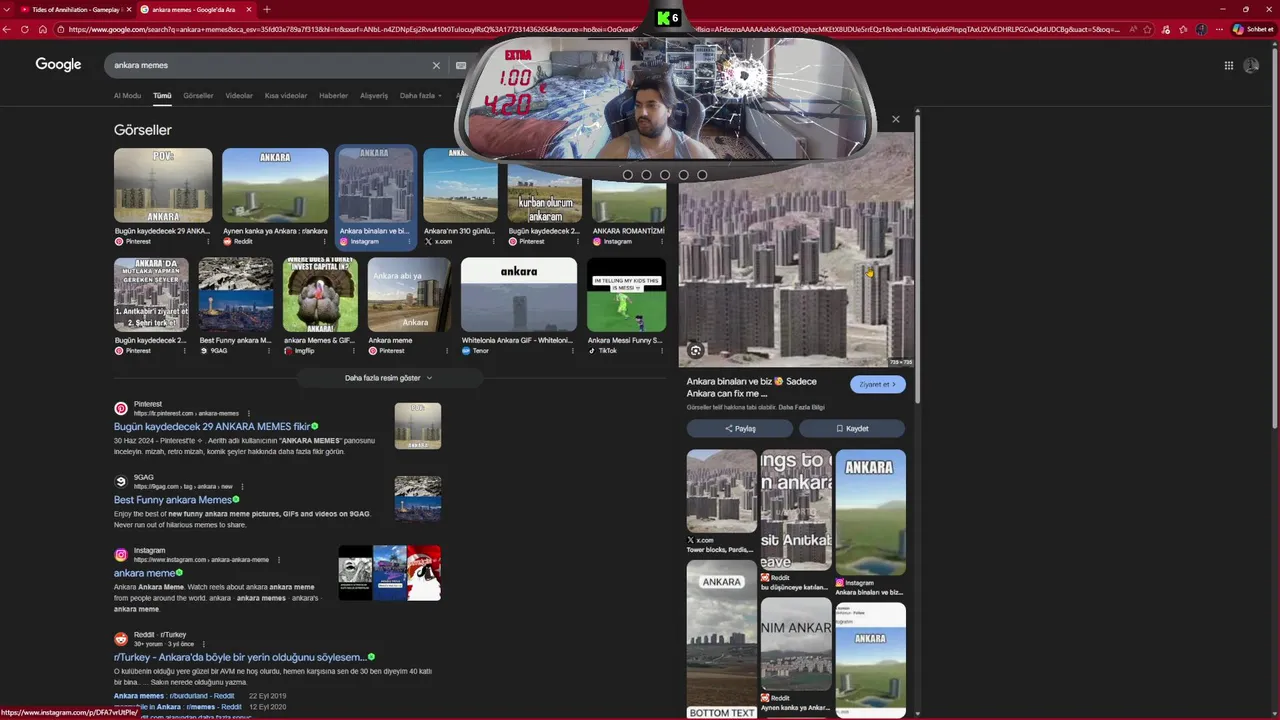Screen dimensions: 1280x720
Task: Open the 'ankara meme' Instagram result link
Action: point(144,573)
